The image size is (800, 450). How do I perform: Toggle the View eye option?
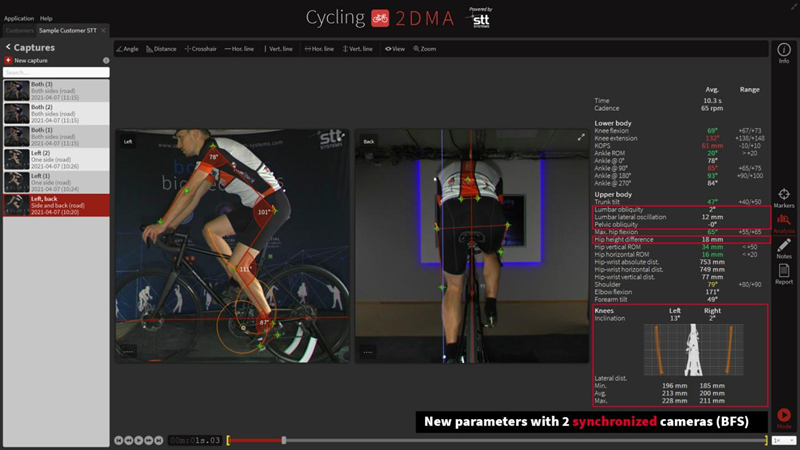(x=395, y=48)
